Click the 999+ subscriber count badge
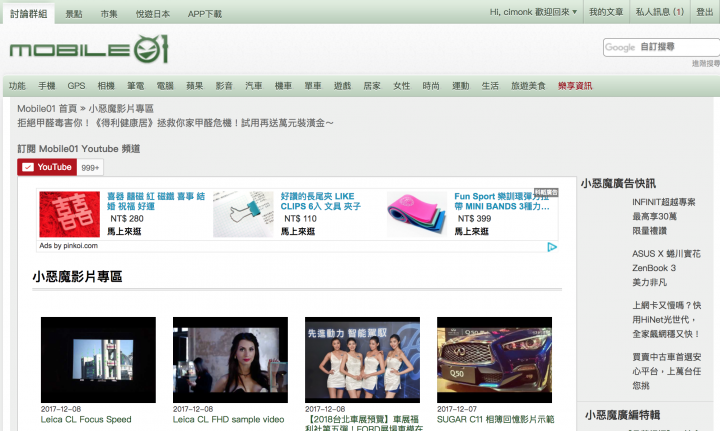This screenshot has width=720, height=431. click(x=90, y=168)
